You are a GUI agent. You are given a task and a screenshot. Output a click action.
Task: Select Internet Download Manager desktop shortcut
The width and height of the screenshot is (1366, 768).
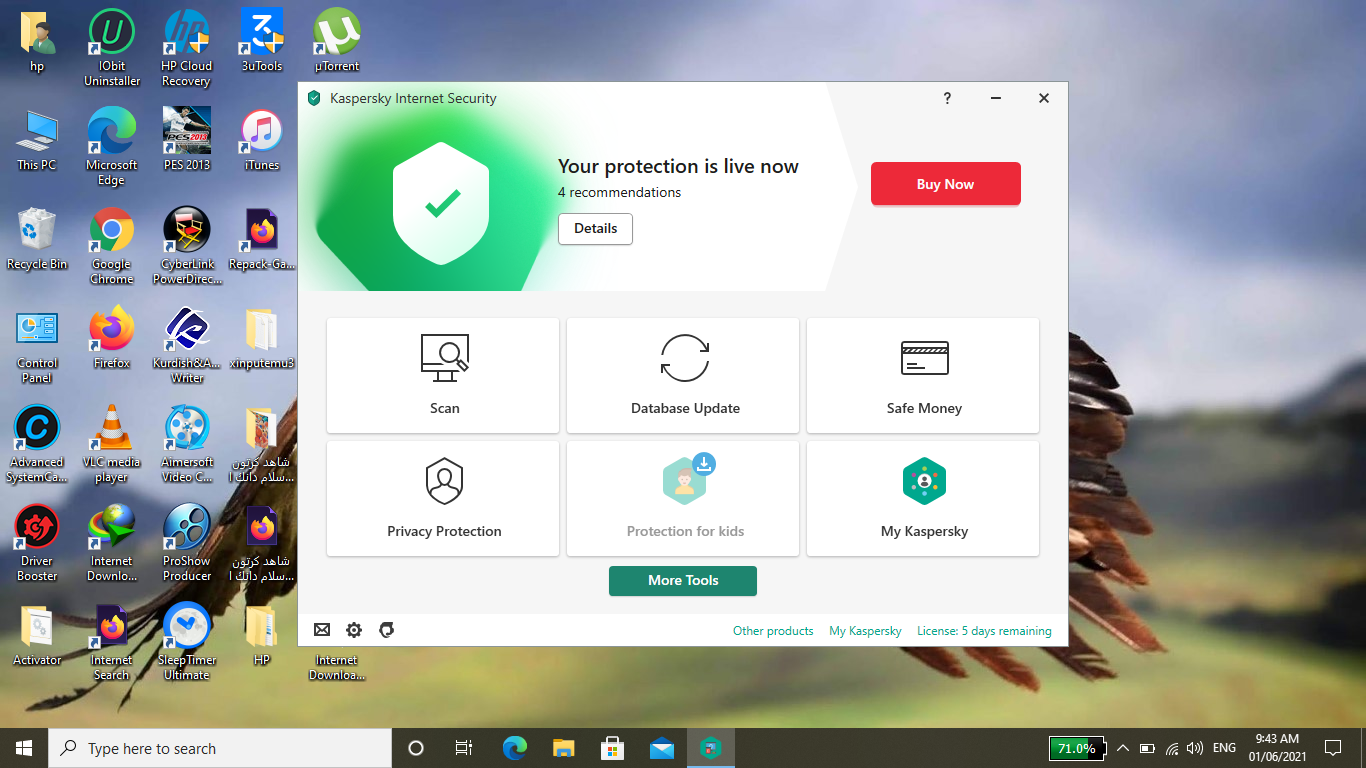(x=112, y=543)
